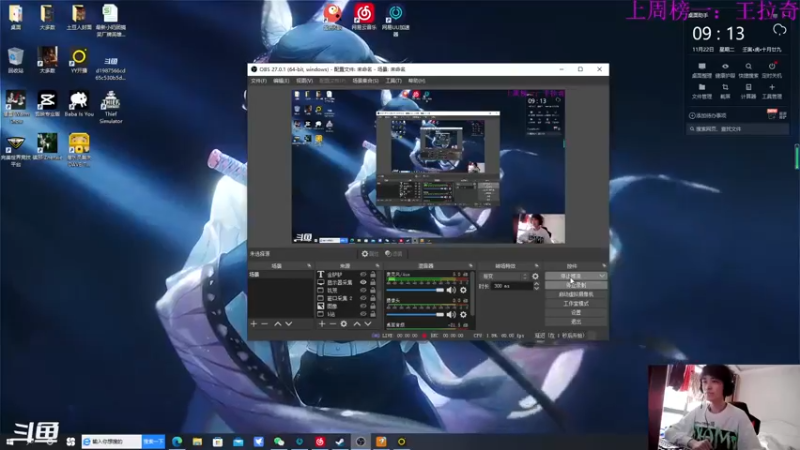Image resolution: width=800 pixels, height=450 pixels.
Task: Mute the 摄像头 audio speaker icon
Action: coord(451,315)
